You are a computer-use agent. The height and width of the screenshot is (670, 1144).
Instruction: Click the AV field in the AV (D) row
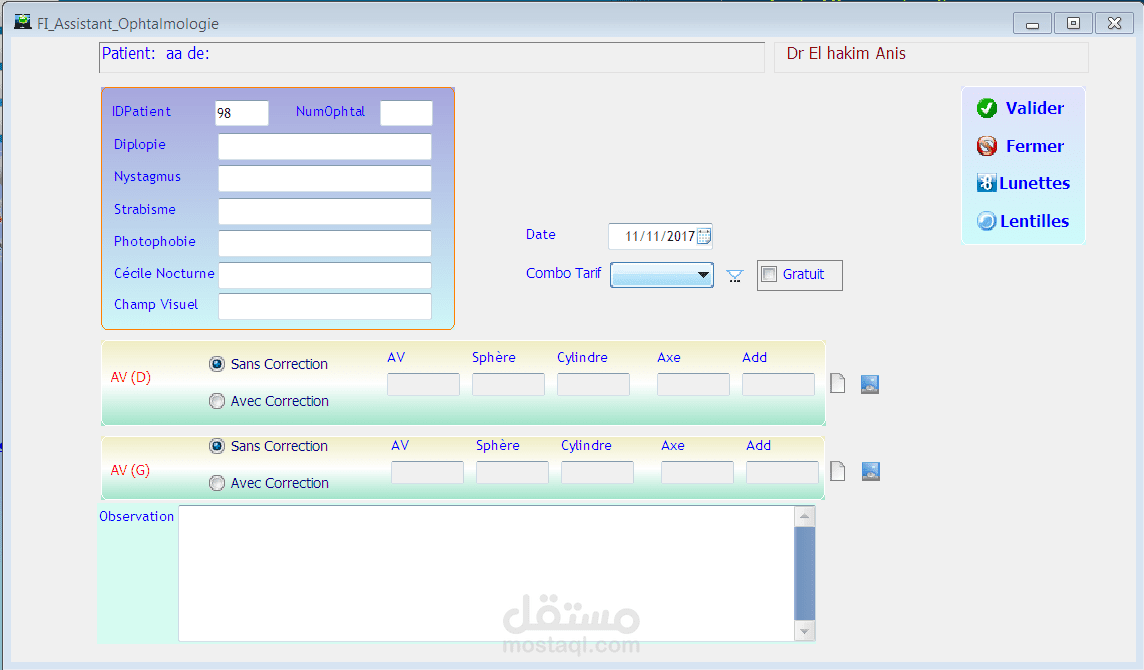(x=423, y=384)
